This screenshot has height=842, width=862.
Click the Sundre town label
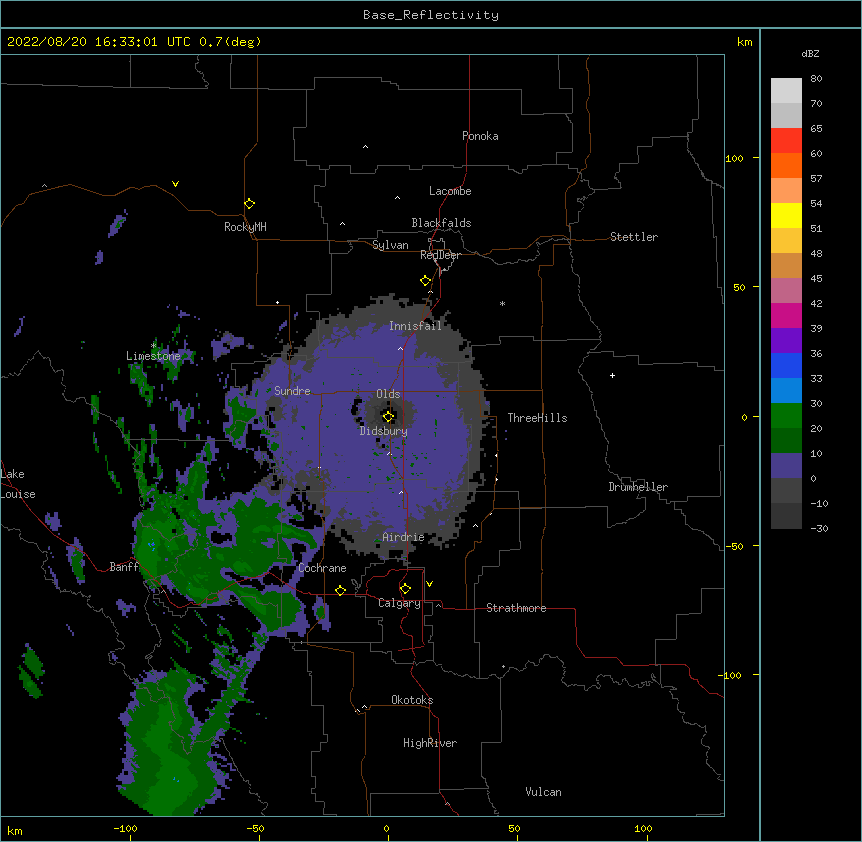292,391
